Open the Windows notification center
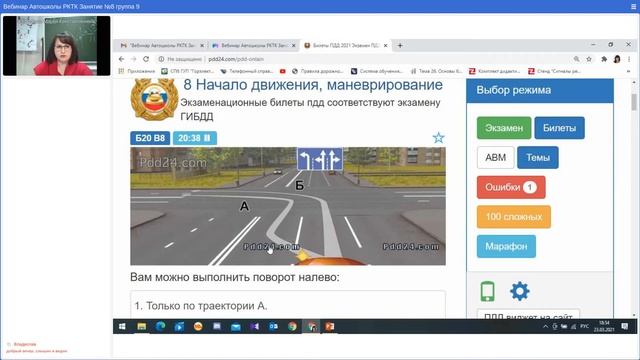This screenshot has width=640, height=360. (x=624, y=326)
